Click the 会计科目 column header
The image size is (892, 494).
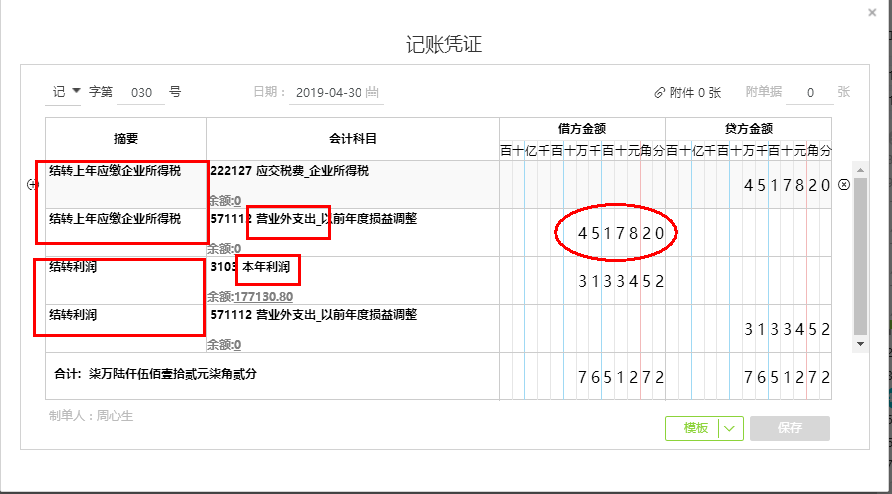click(353, 139)
